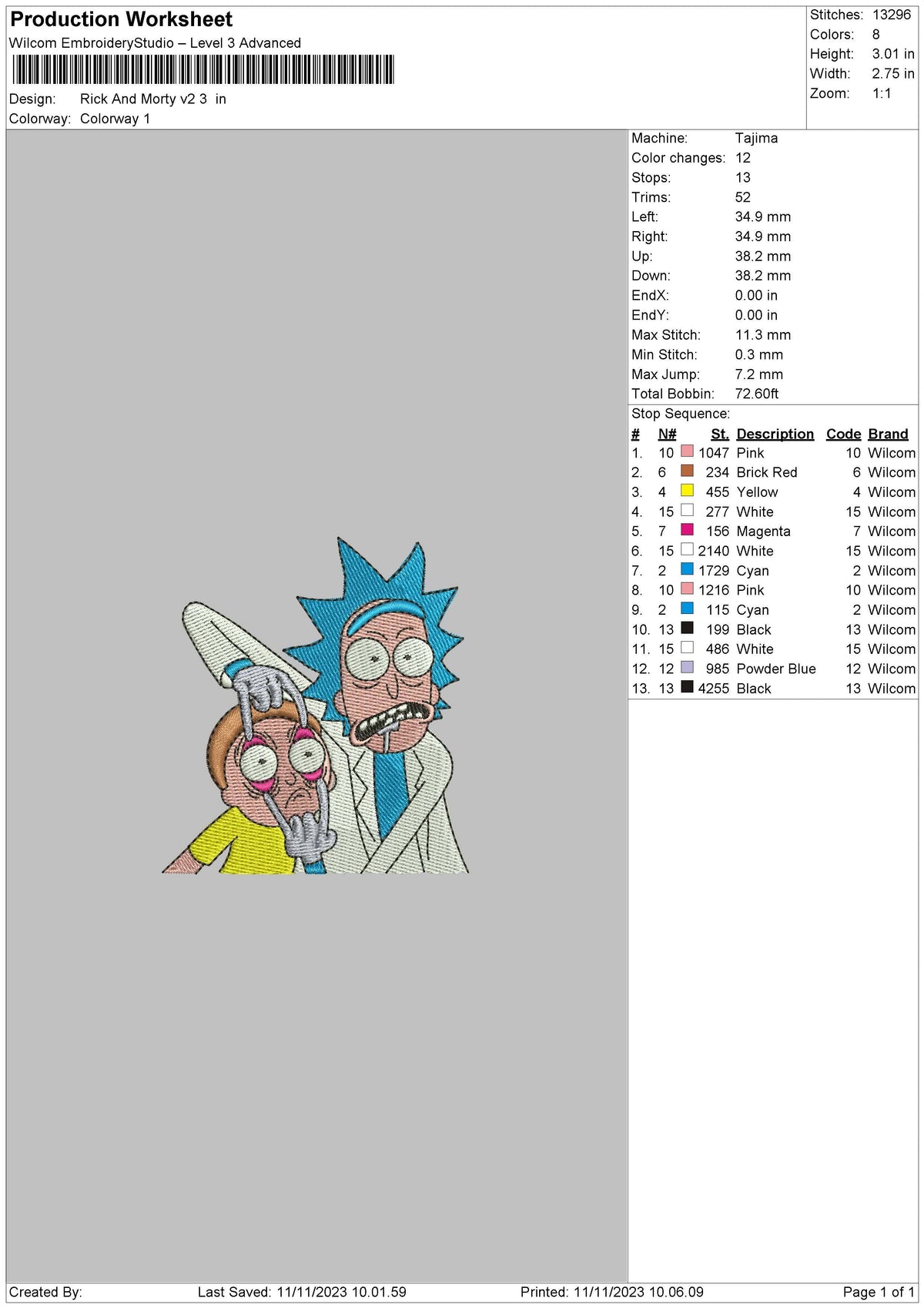924x1308 pixels.
Task: Click 'Brick Red' description text
Action: (x=767, y=472)
